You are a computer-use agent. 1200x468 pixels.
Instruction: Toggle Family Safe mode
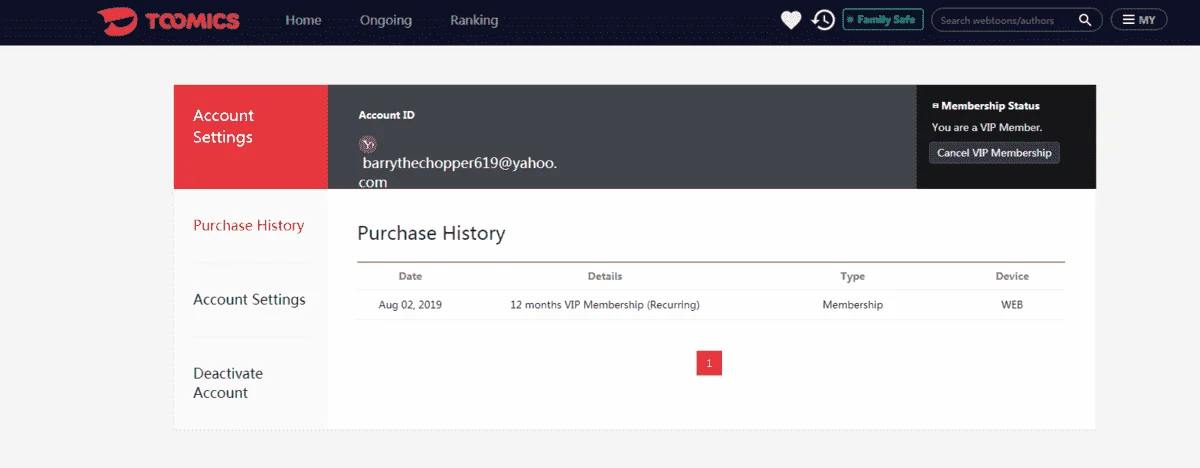(883, 20)
